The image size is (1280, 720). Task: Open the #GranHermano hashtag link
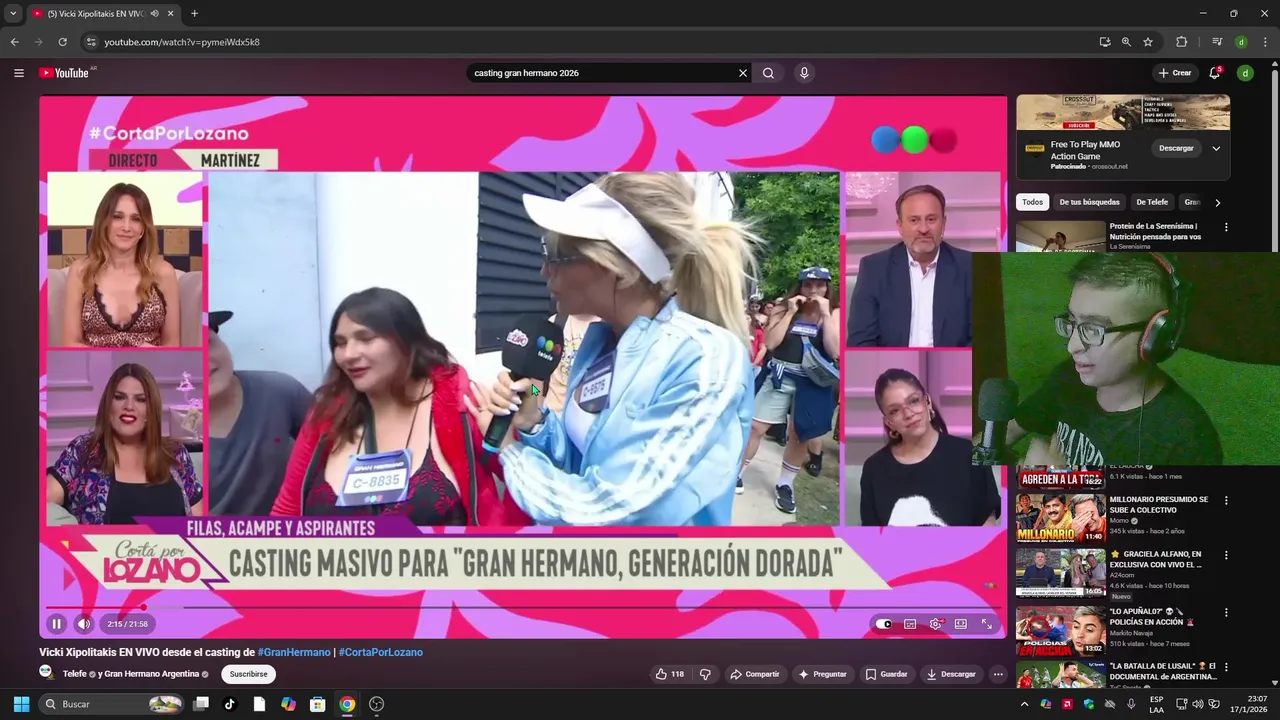[x=294, y=652]
